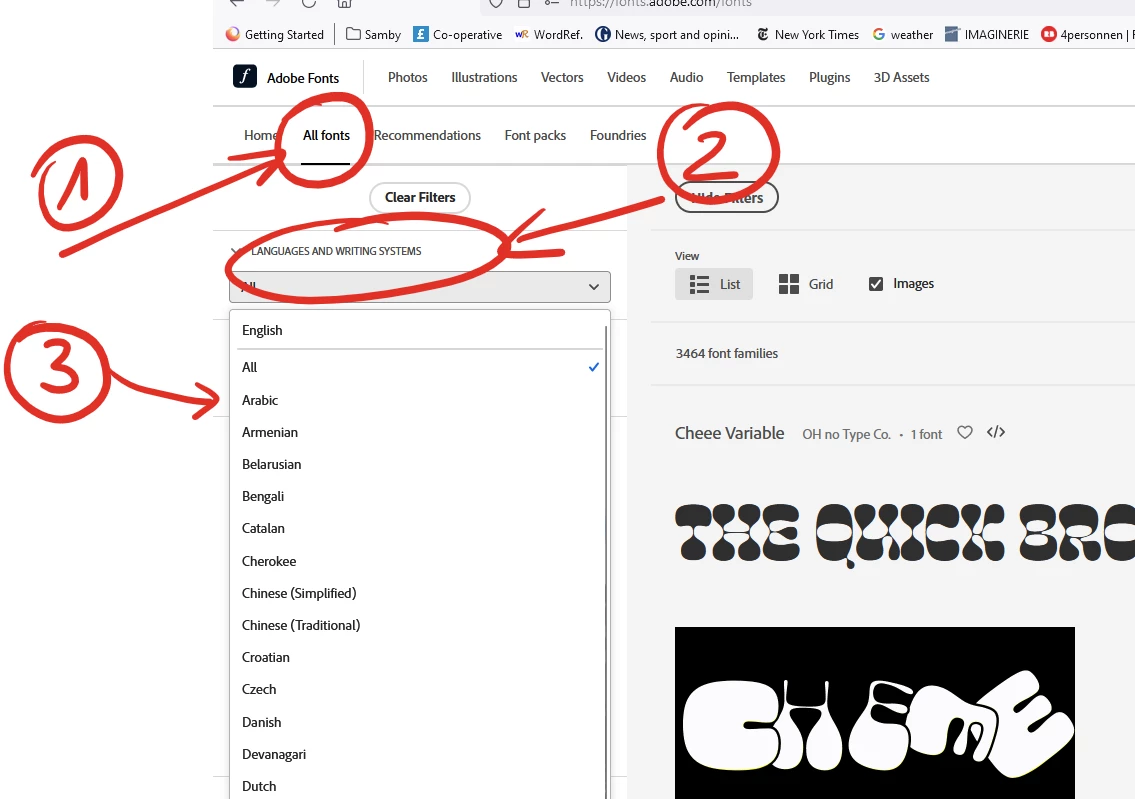Select Arabic in the language list

(x=418, y=400)
